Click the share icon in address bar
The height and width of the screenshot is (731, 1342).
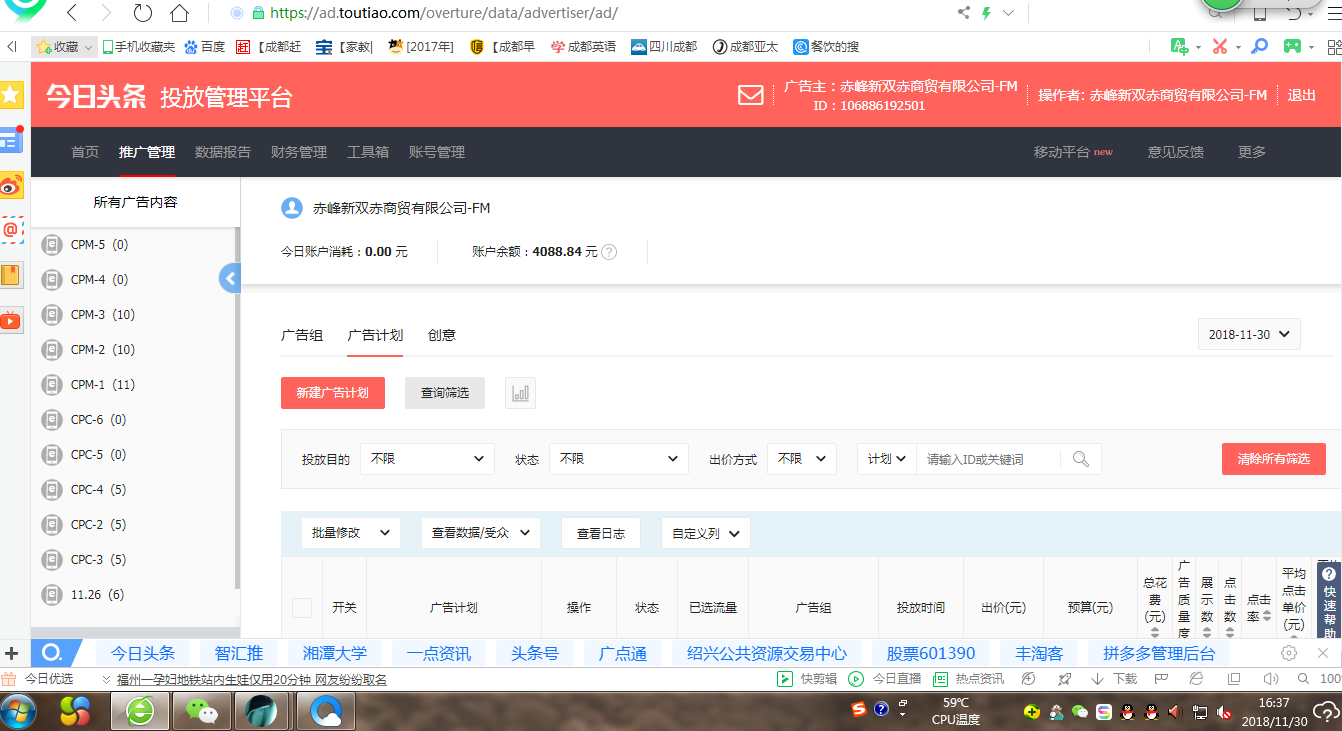[x=964, y=13]
